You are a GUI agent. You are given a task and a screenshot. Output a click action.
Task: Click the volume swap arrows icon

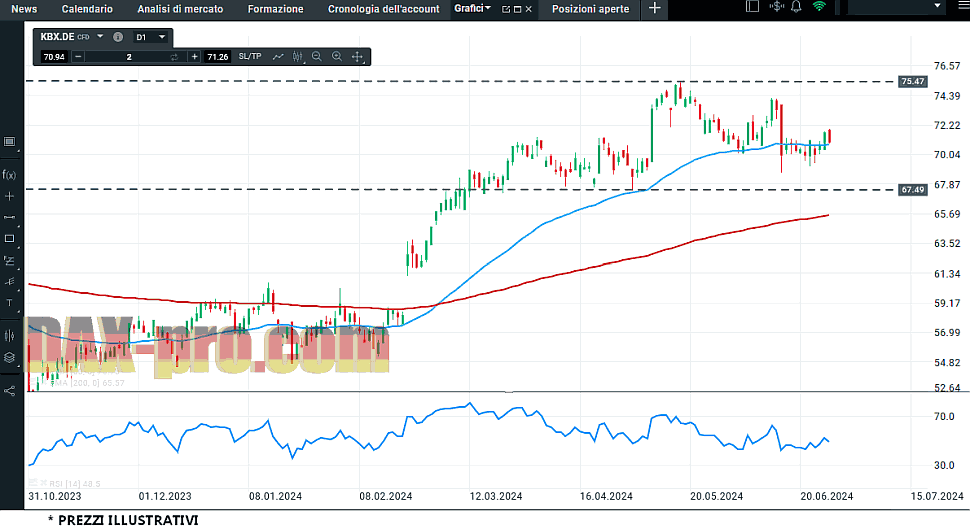(x=174, y=57)
